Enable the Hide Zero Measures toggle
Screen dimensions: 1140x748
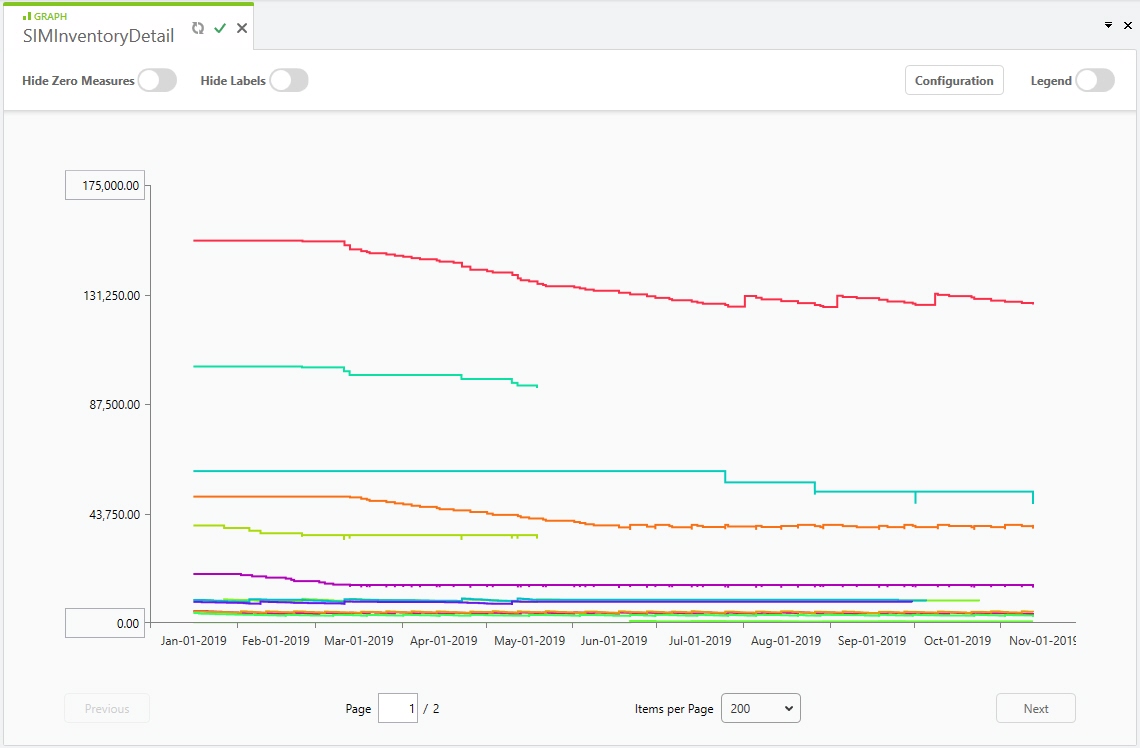(157, 80)
